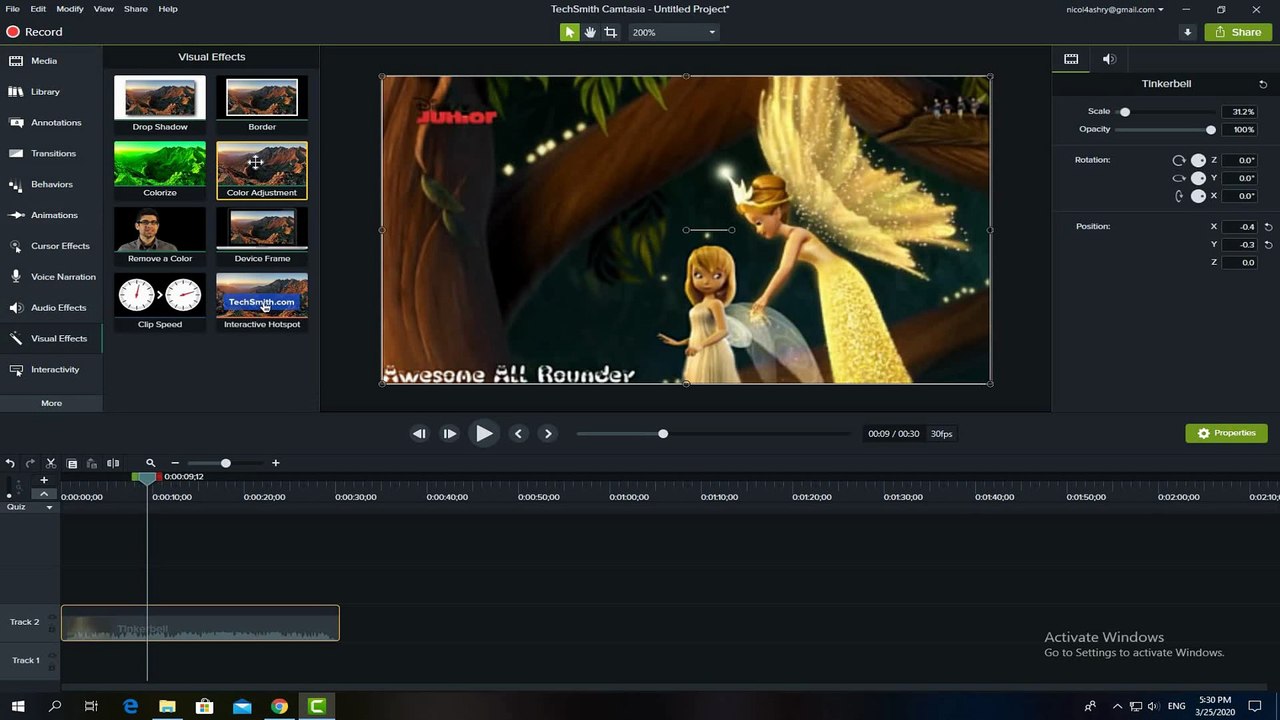Viewport: 1280px width, 720px height.
Task: Open the Quiz track dropdown
Action: [x=49, y=507]
